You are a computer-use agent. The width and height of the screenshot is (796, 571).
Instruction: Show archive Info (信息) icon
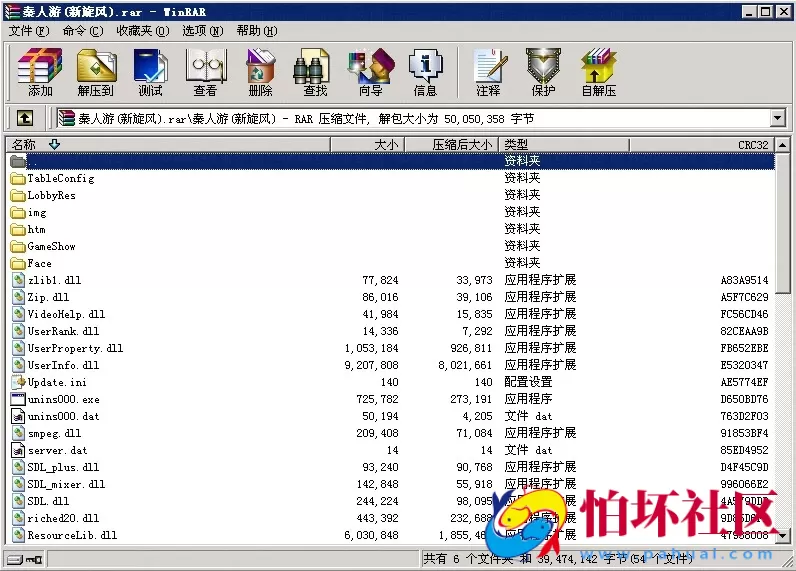pos(425,72)
